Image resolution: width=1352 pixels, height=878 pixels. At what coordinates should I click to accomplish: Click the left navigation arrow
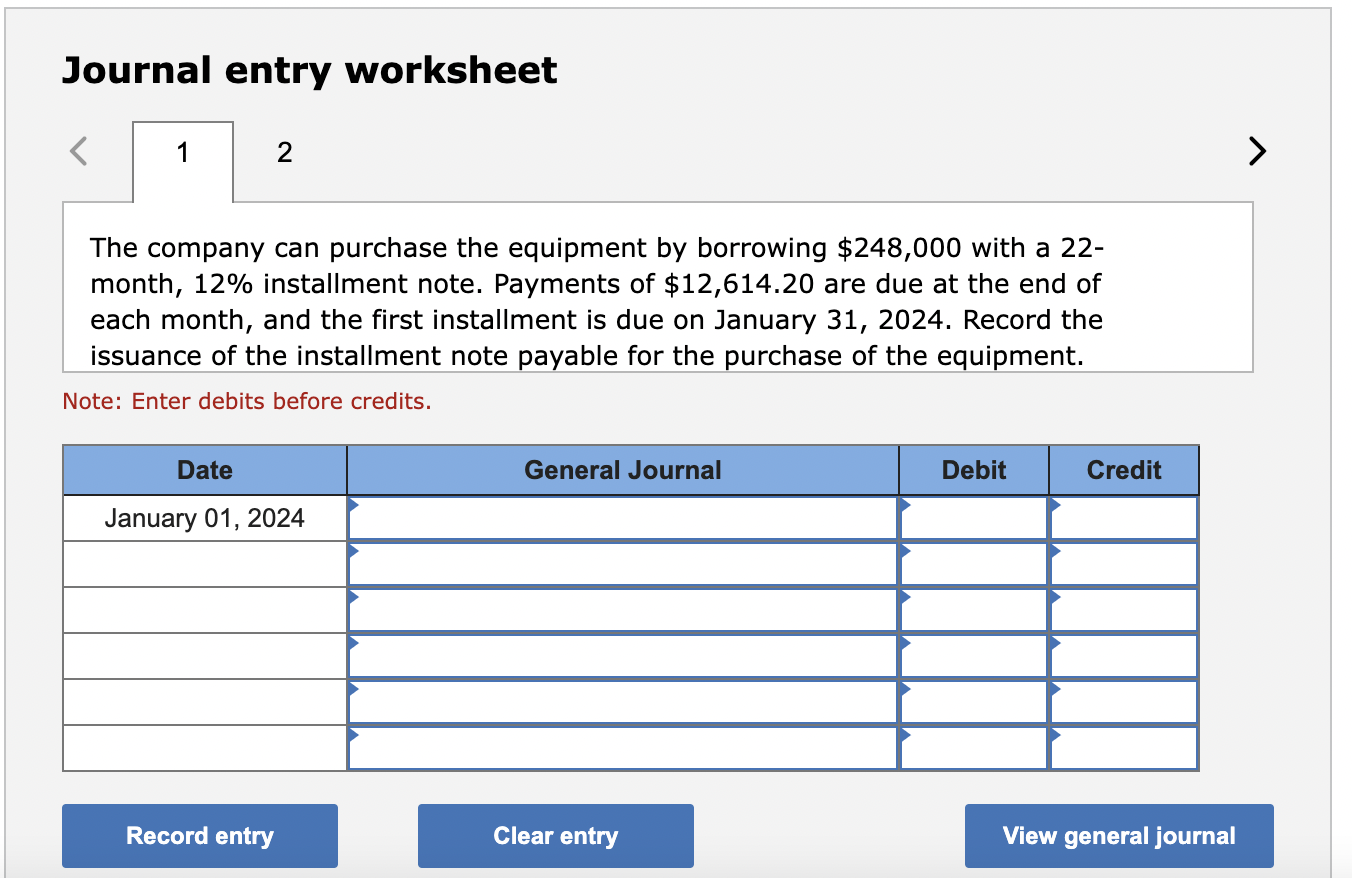(78, 151)
